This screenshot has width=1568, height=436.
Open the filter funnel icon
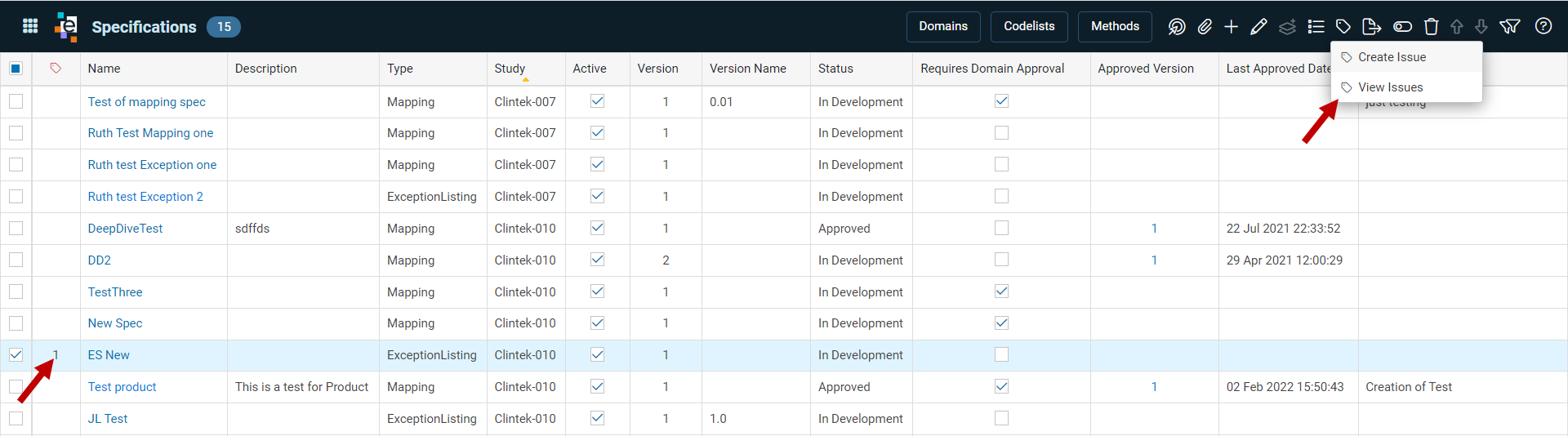(x=1510, y=27)
